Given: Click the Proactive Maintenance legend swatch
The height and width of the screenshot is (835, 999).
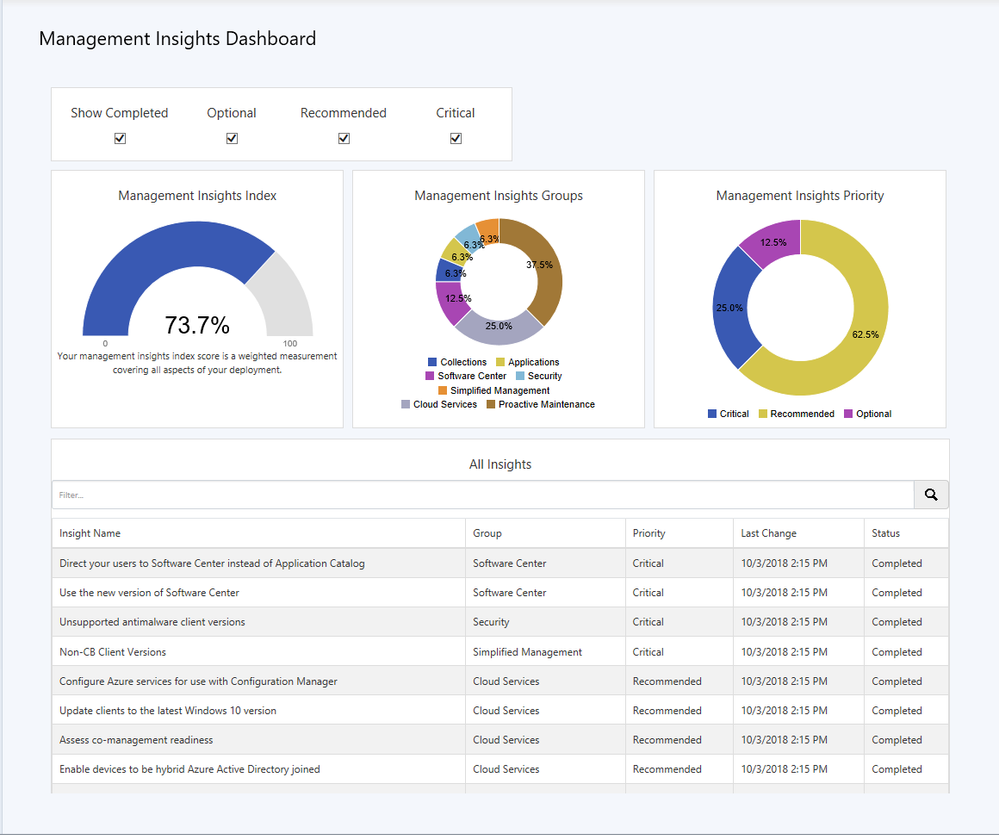Looking at the screenshot, I should click(x=490, y=404).
